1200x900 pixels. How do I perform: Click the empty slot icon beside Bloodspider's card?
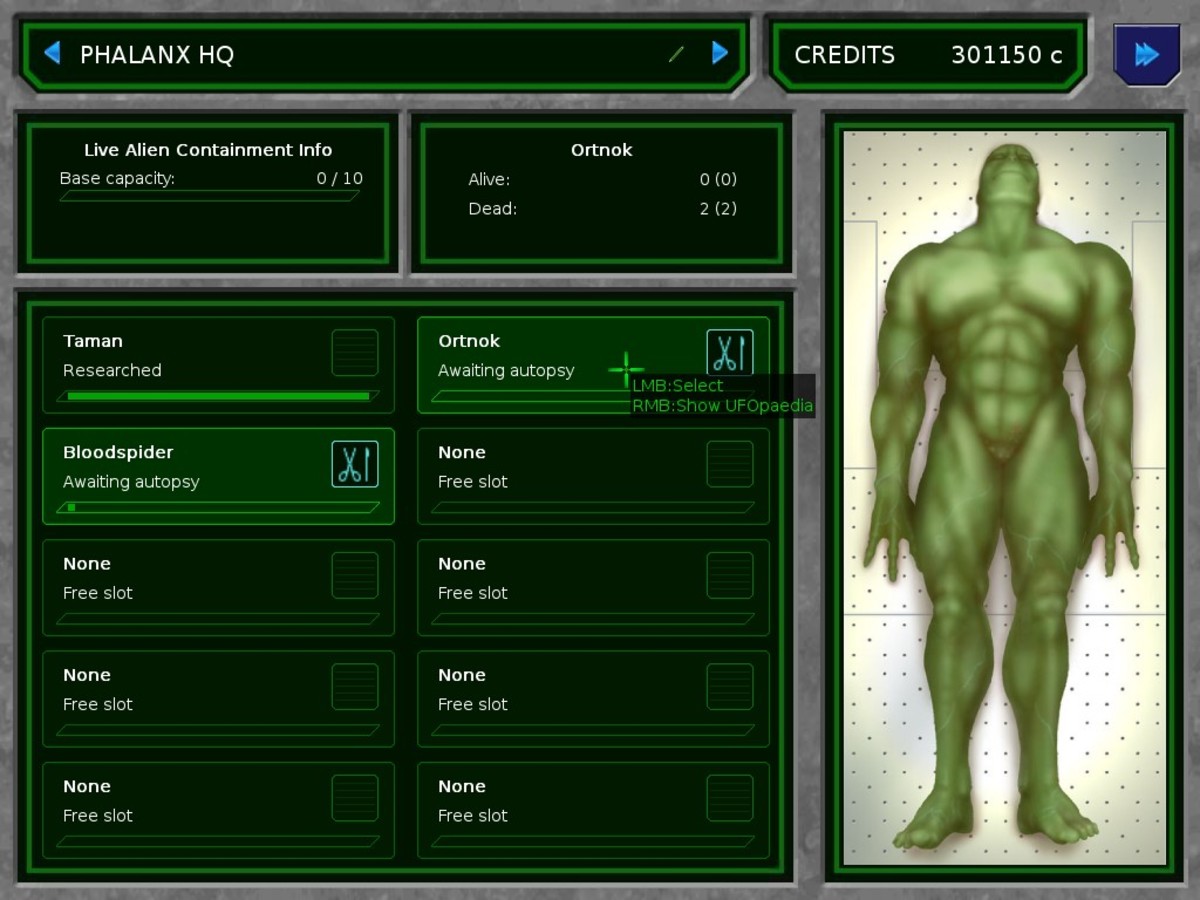(x=730, y=464)
